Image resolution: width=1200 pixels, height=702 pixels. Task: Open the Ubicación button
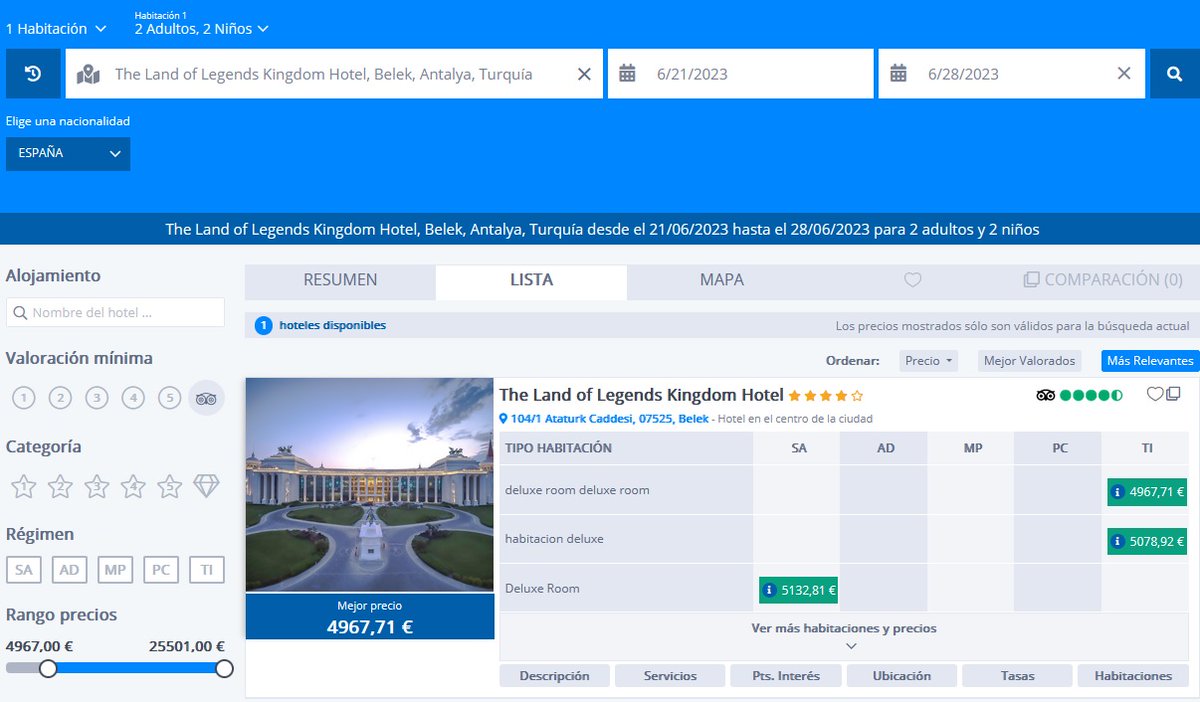coord(901,676)
